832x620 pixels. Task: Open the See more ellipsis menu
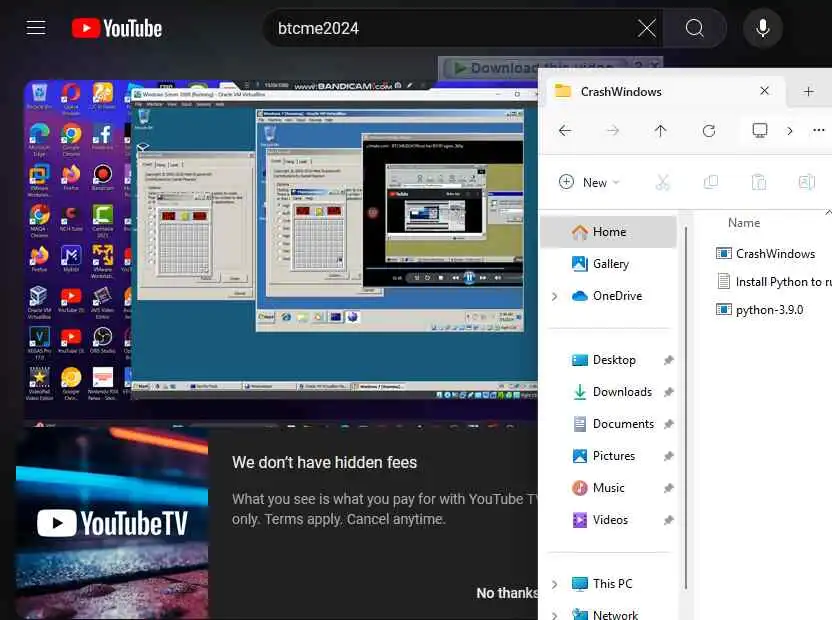tap(818, 130)
